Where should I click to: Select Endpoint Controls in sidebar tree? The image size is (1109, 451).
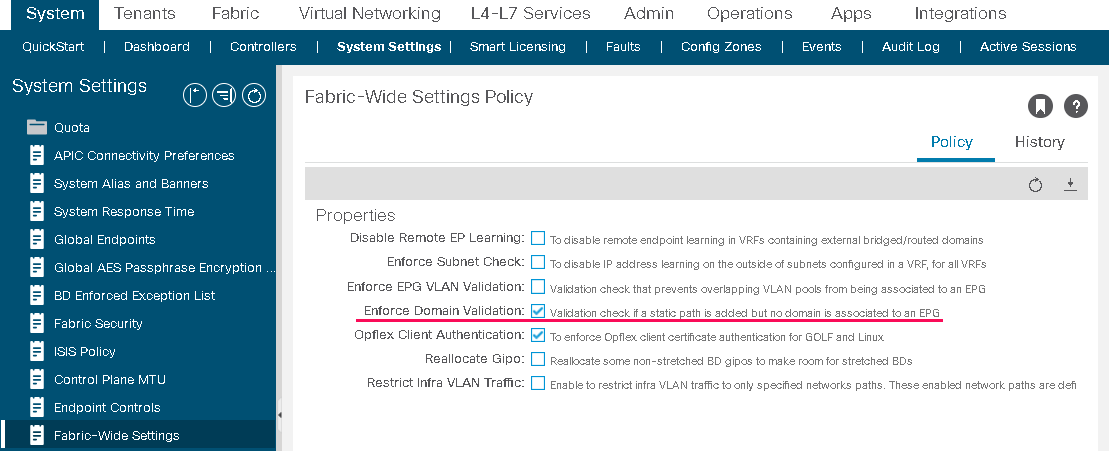click(x=108, y=408)
